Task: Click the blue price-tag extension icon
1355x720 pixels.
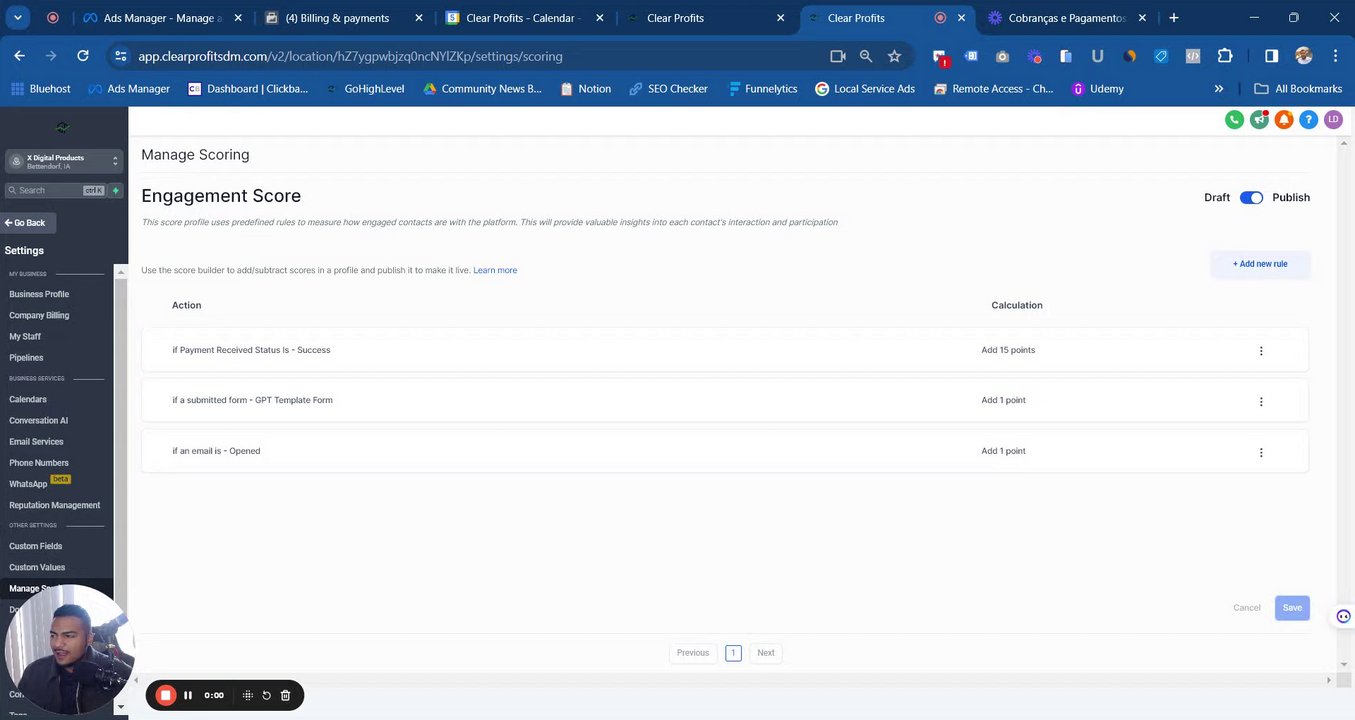Action: pos(1161,56)
